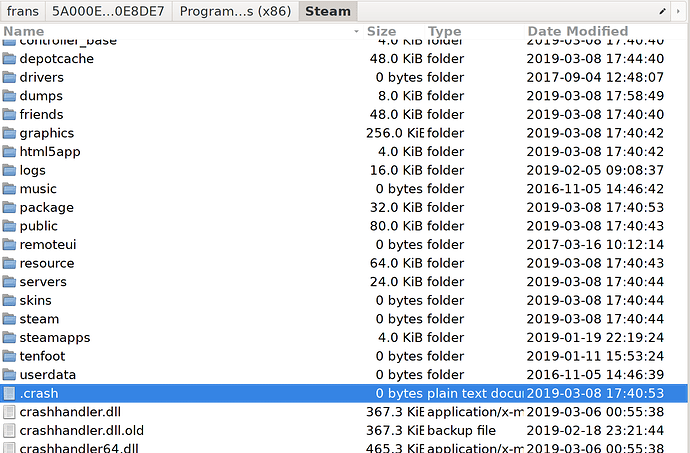The image size is (690, 453).
Task: Click the drivers folder icon
Action: 9,77
